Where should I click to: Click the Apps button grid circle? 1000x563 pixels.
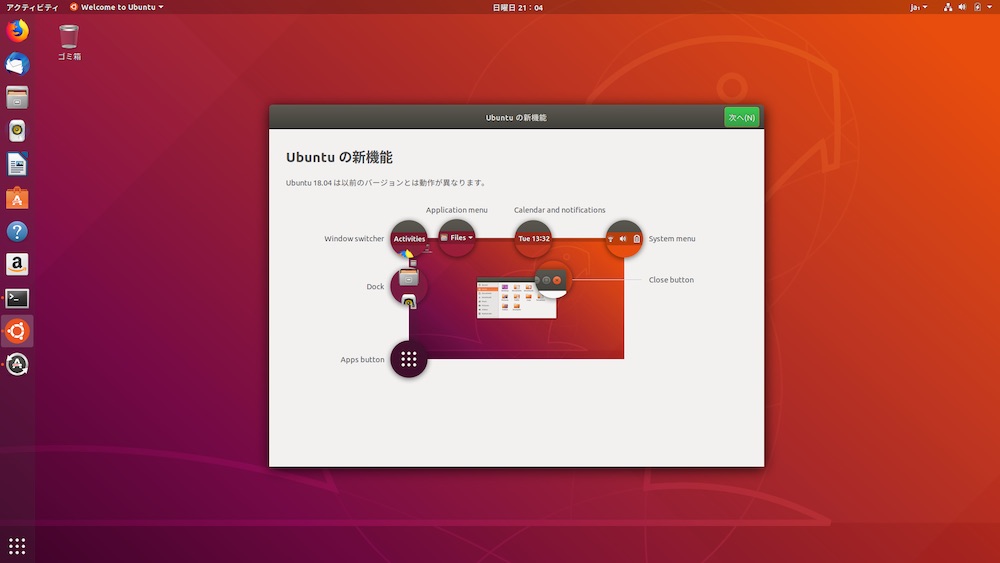(x=409, y=359)
